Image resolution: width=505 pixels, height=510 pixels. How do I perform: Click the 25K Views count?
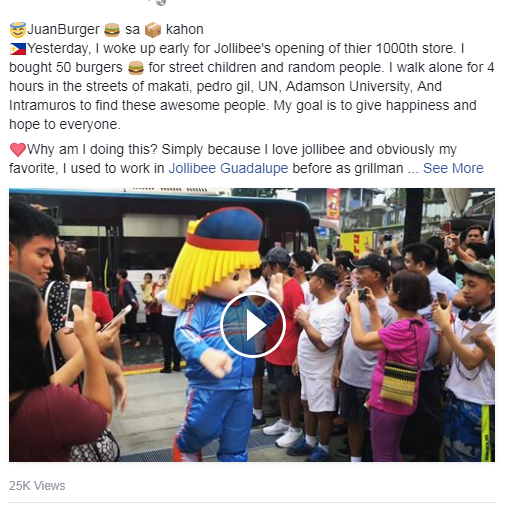(37, 486)
